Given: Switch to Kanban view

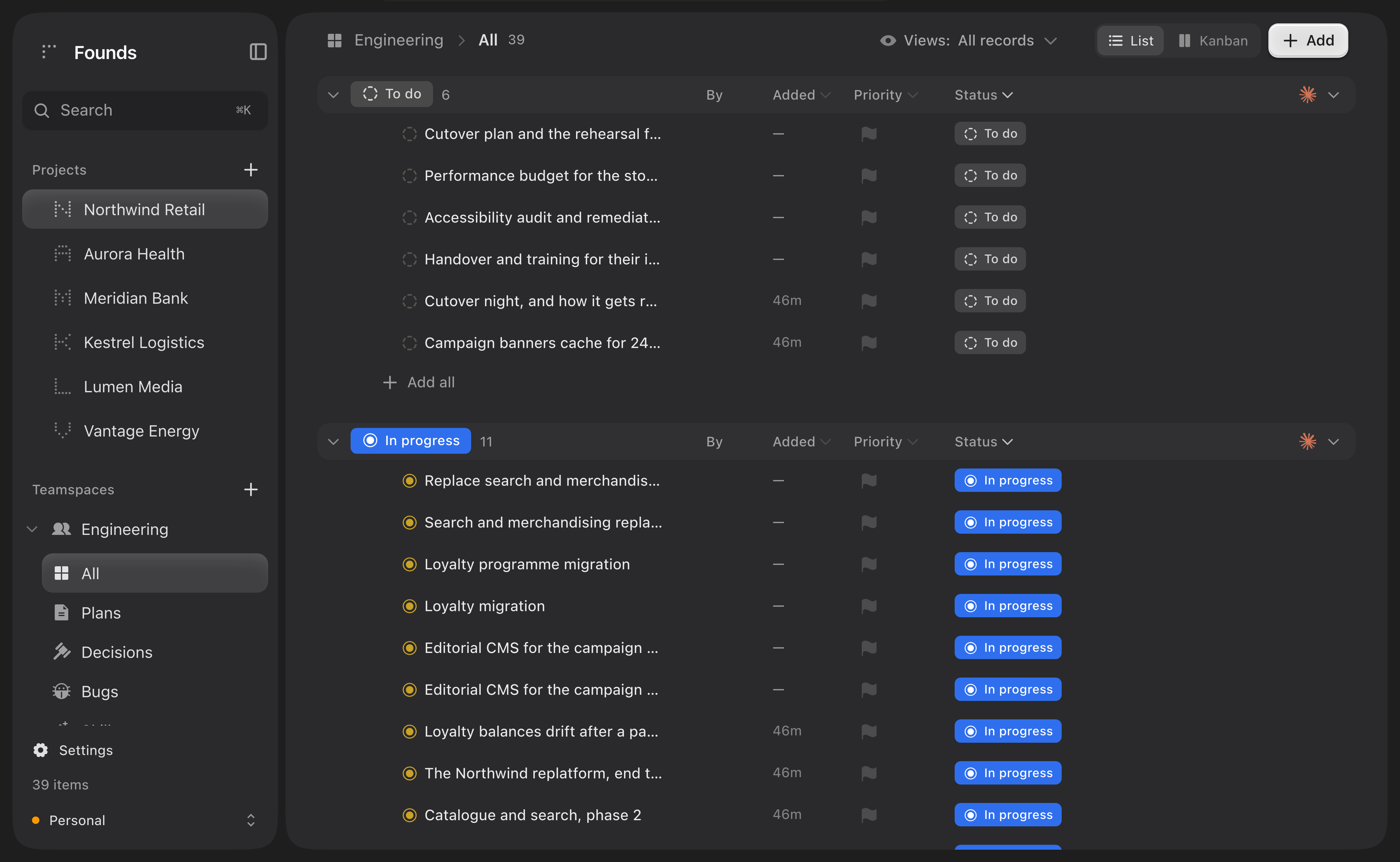Looking at the screenshot, I should [x=1213, y=41].
